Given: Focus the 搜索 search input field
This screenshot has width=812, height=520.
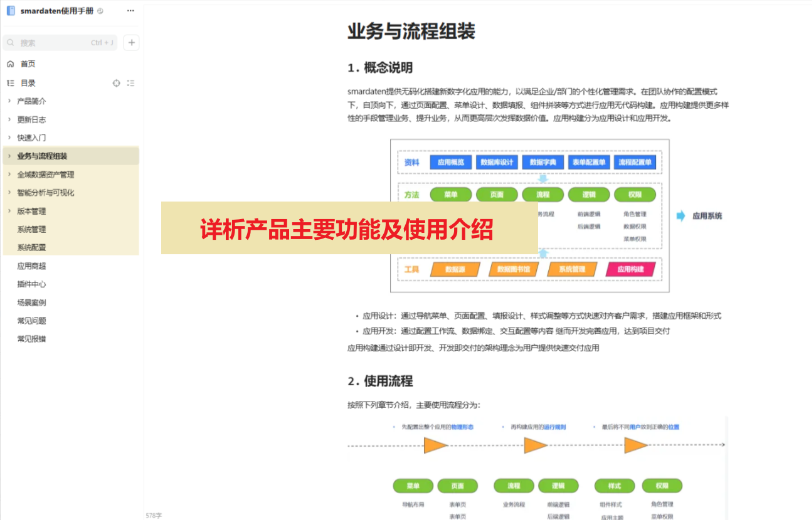Looking at the screenshot, I should click(x=61, y=42).
